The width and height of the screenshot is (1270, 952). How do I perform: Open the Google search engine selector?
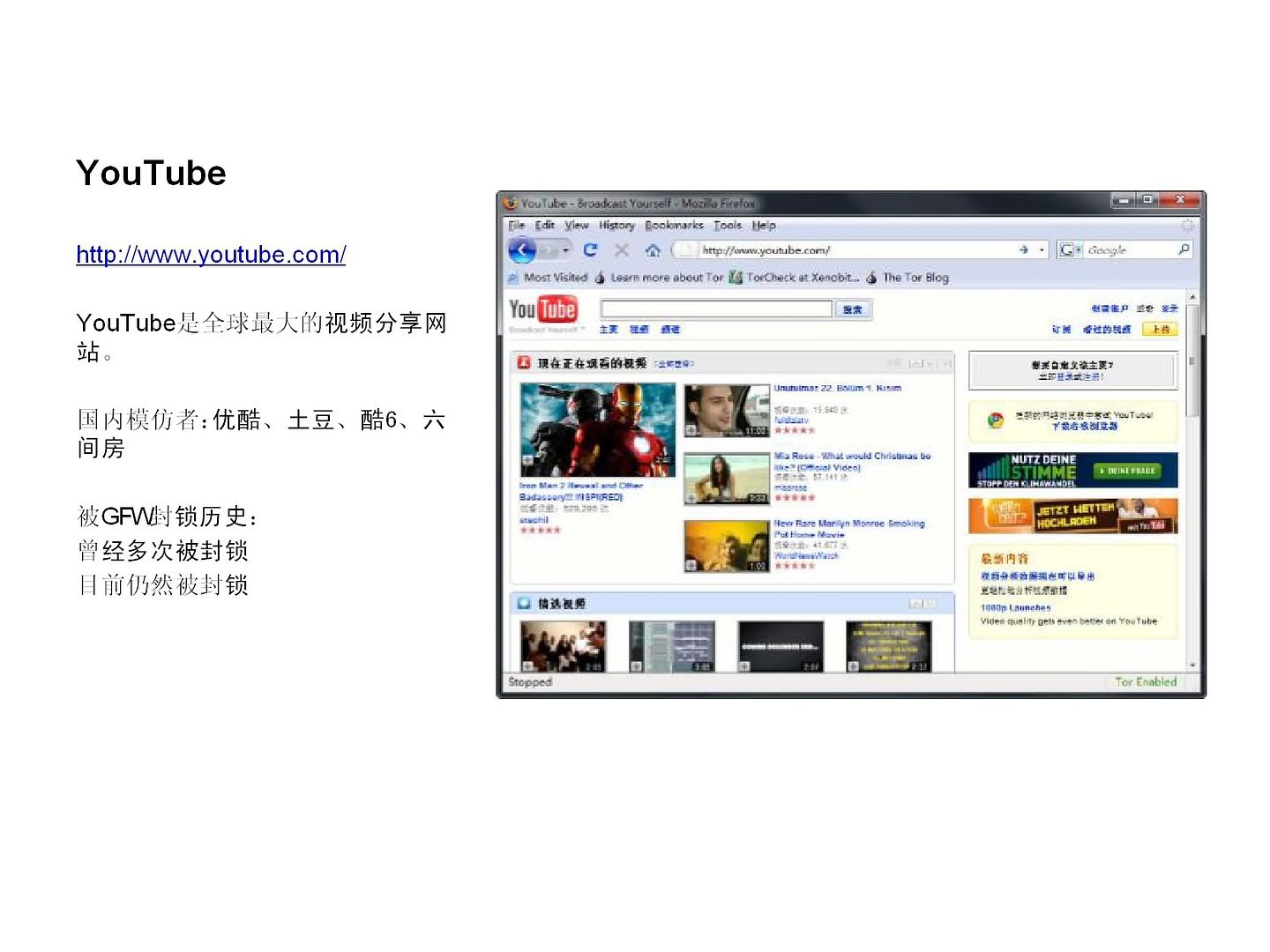click(1070, 250)
